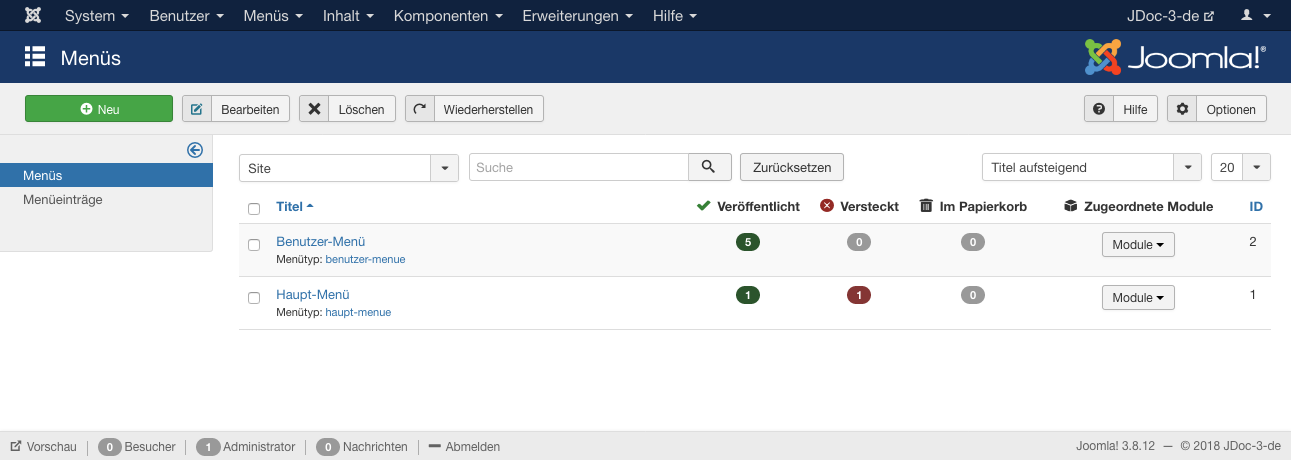Click the Joomla logo icon in top bar

click(x=33, y=16)
